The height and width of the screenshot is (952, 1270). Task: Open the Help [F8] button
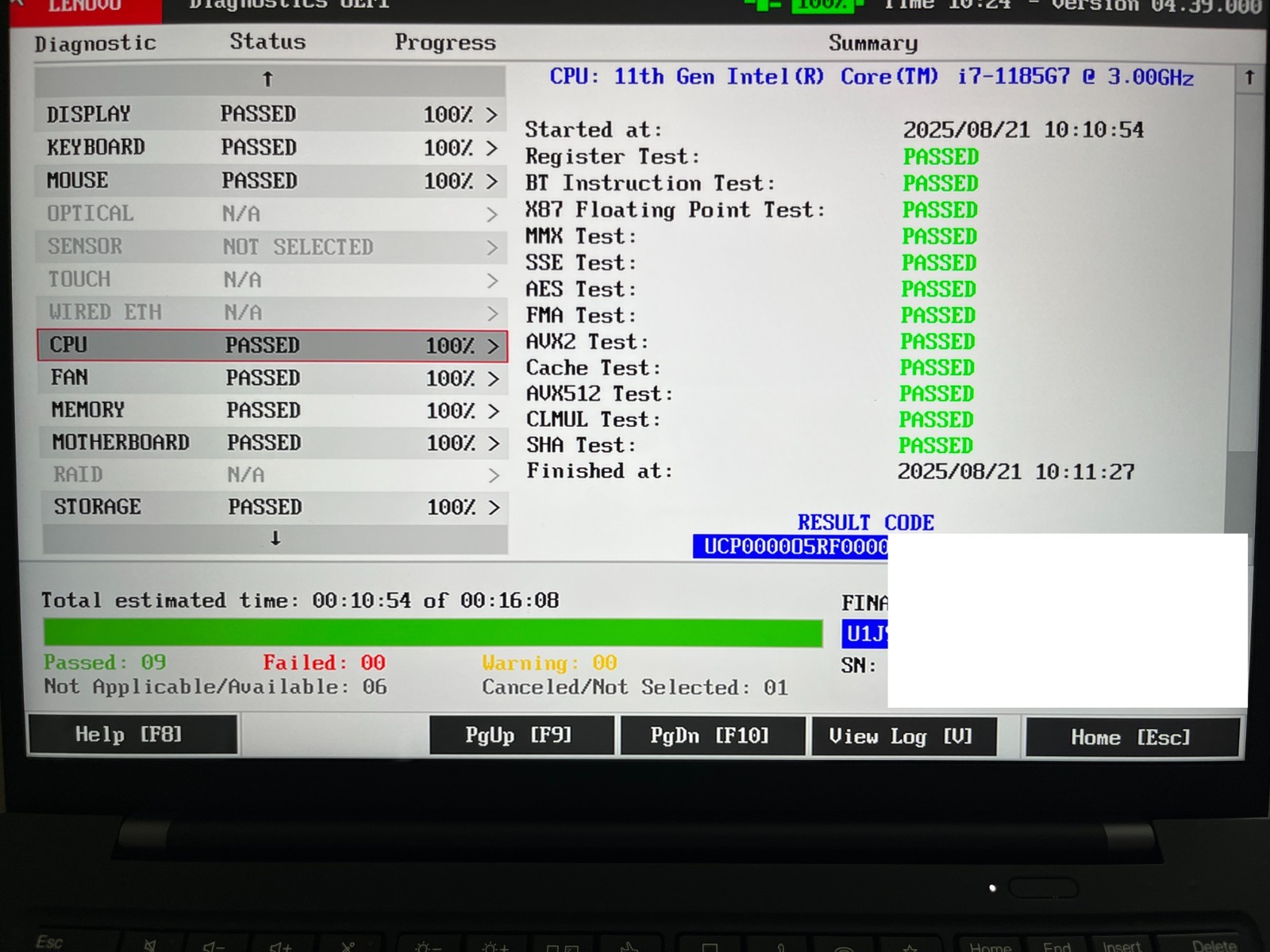coord(133,735)
